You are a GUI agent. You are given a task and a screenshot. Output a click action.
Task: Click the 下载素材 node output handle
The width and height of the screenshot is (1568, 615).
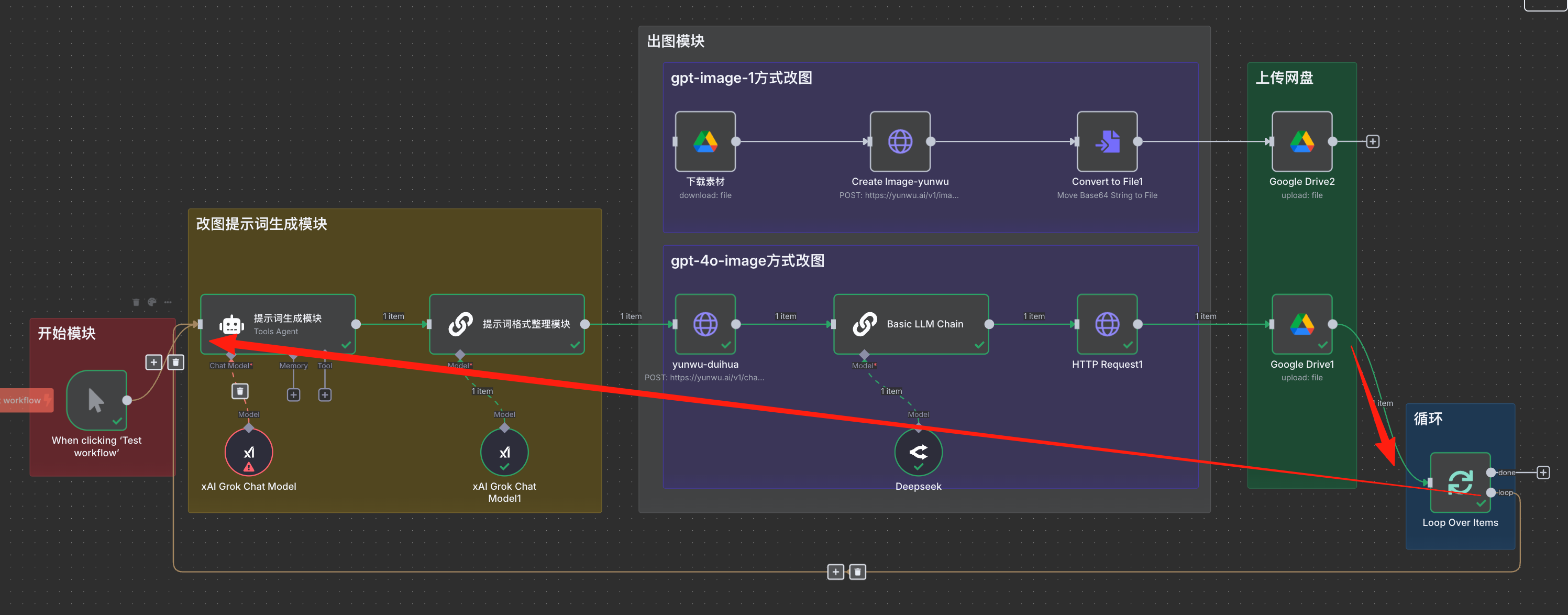(735, 141)
